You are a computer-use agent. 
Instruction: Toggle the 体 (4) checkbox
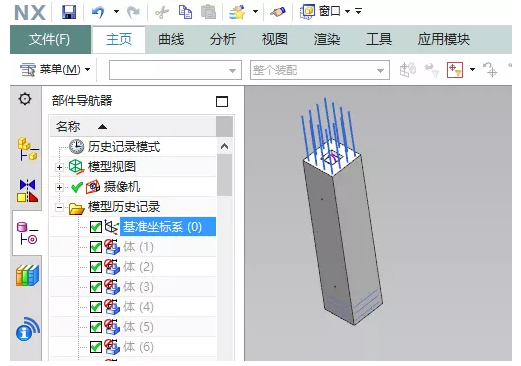96,307
